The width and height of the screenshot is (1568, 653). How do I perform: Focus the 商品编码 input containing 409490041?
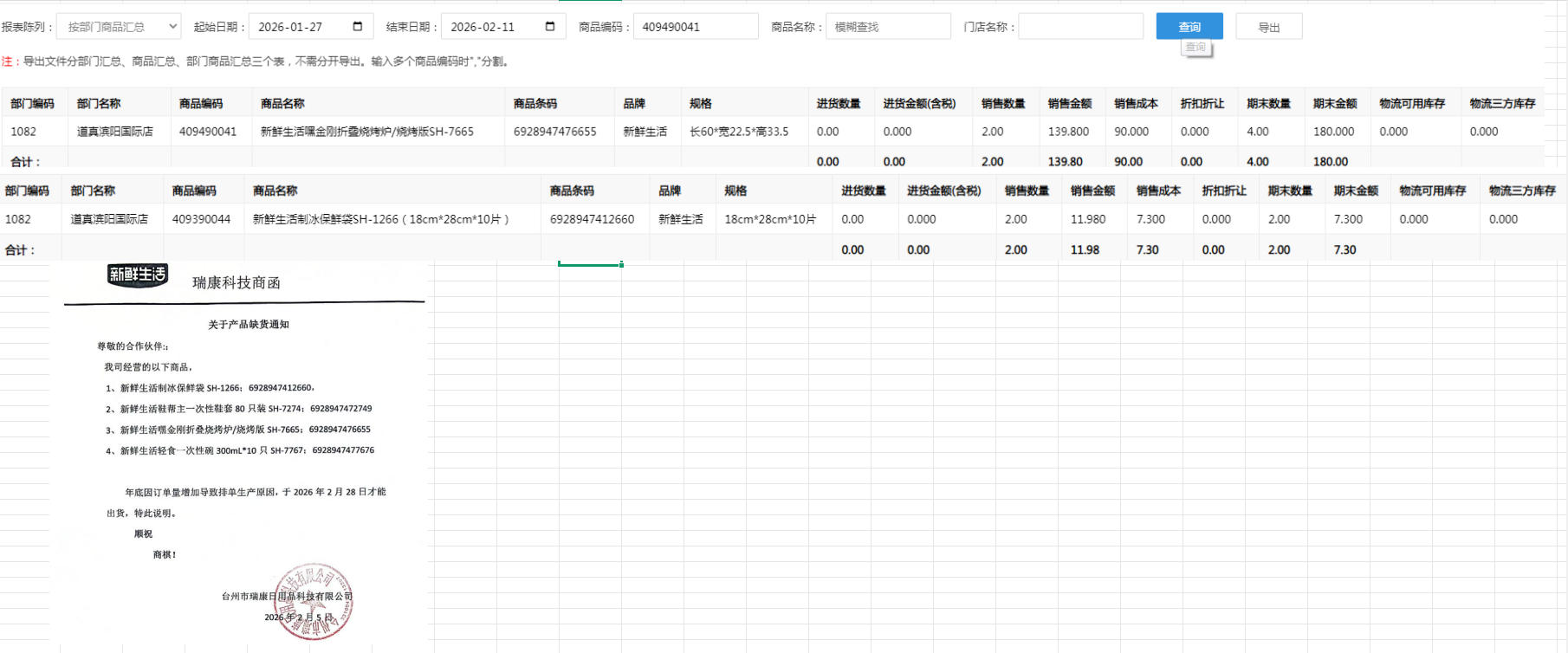coord(695,27)
